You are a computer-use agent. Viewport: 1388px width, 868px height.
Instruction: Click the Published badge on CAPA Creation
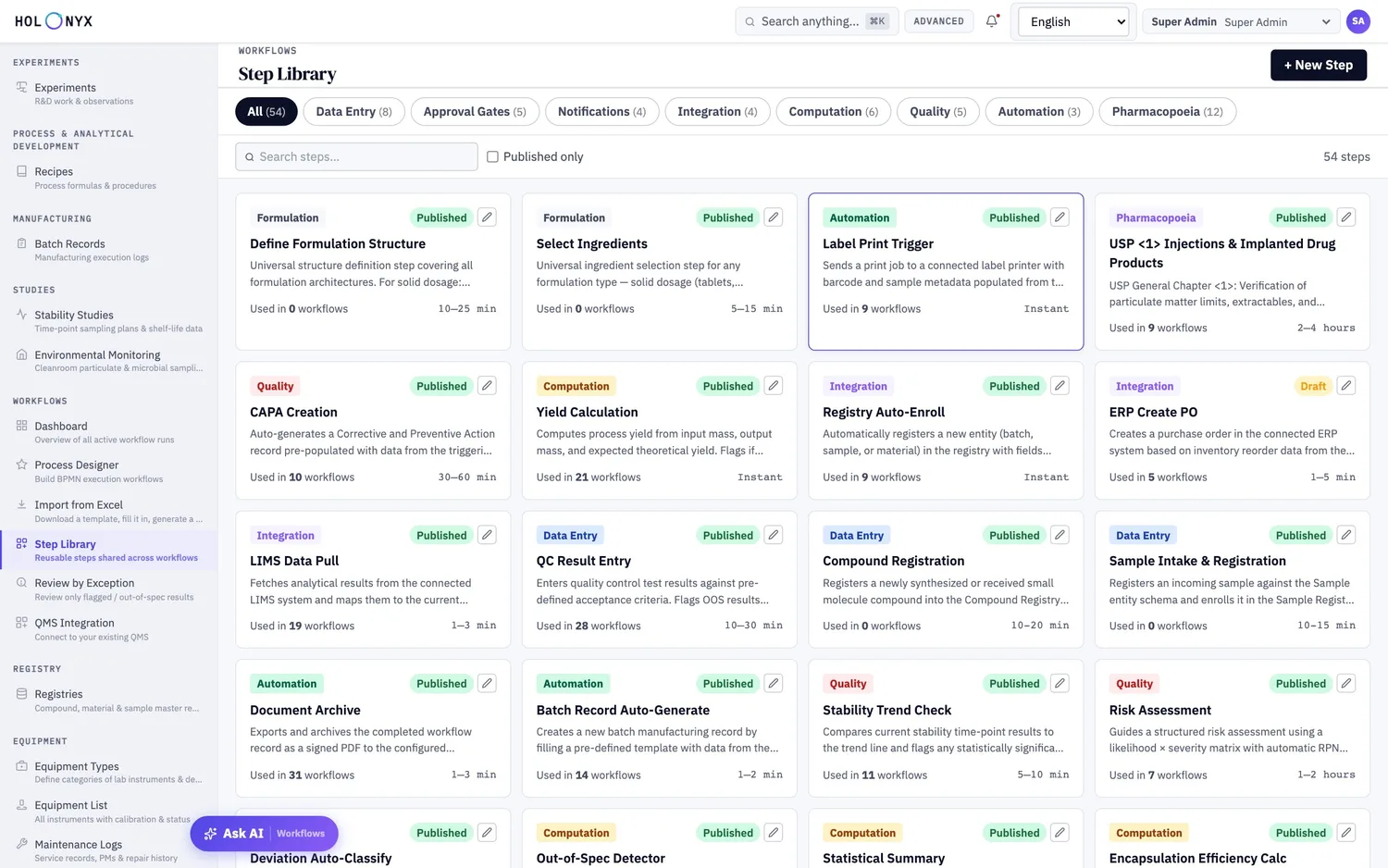(x=441, y=386)
